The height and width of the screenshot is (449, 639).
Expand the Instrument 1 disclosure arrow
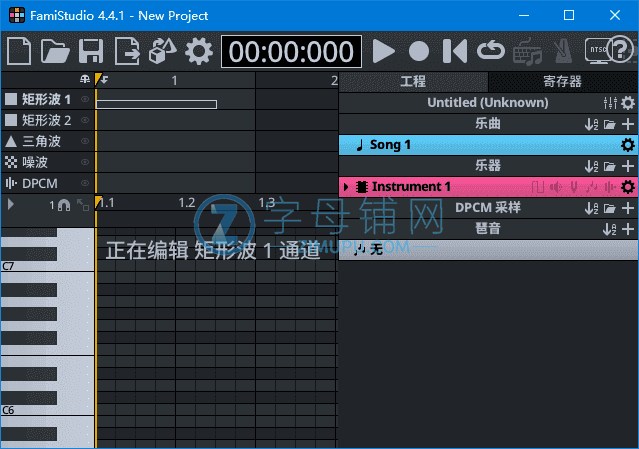point(346,187)
